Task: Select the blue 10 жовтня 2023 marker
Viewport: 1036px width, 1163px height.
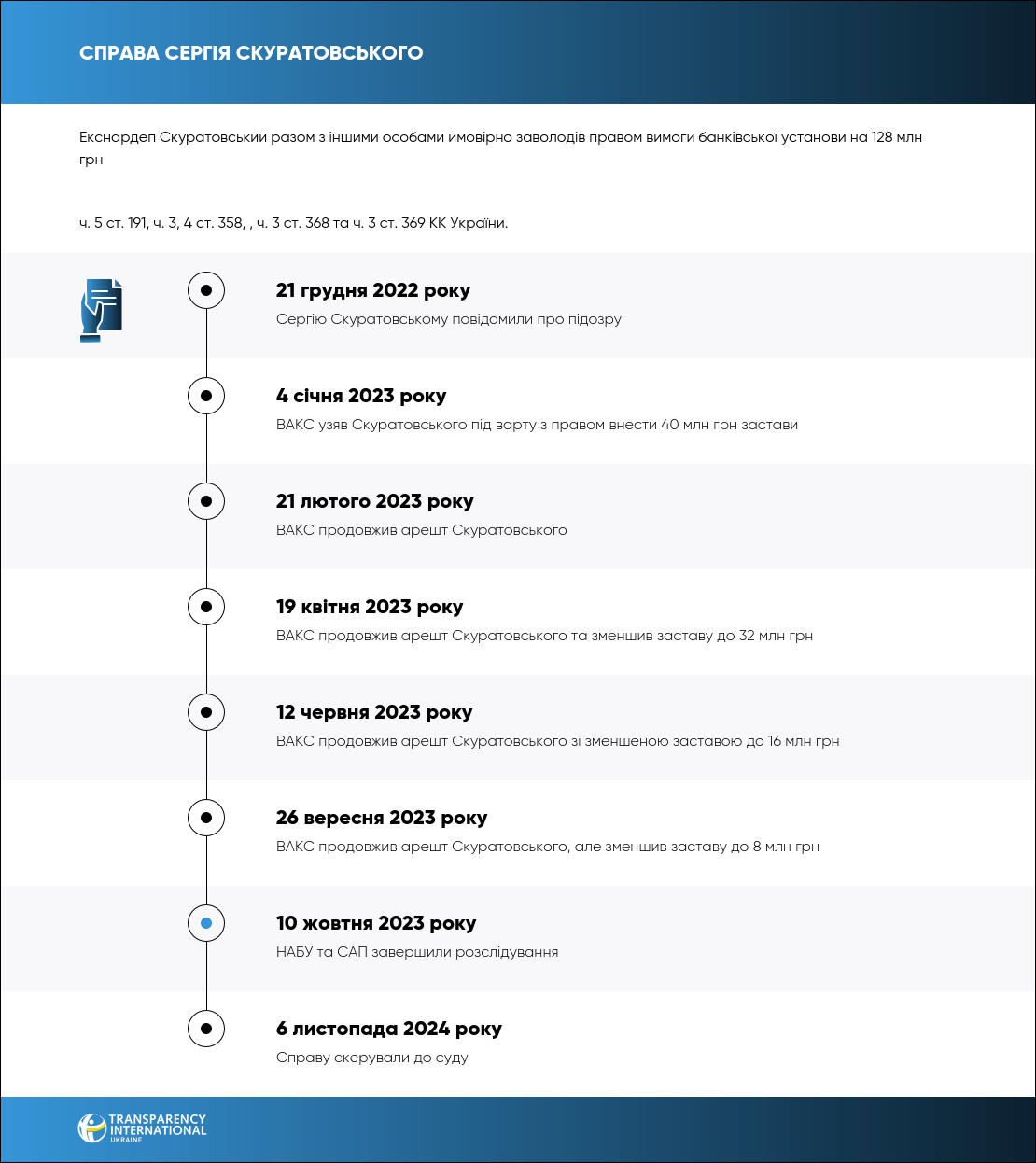Action: point(206,923)
